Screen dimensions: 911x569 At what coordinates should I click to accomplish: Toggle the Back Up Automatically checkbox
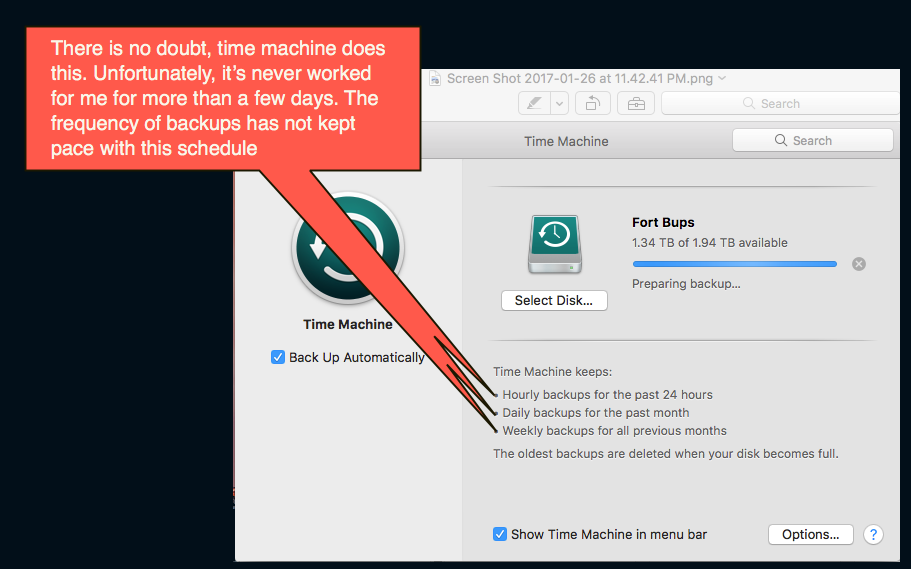point(278,357)
